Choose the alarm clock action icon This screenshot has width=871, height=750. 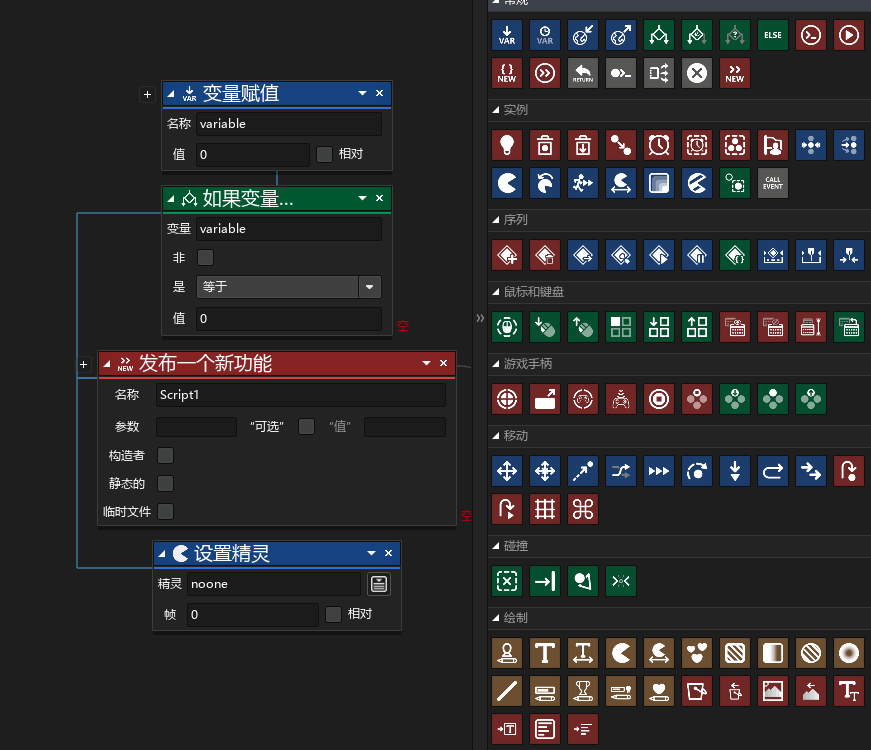(659, 145)
